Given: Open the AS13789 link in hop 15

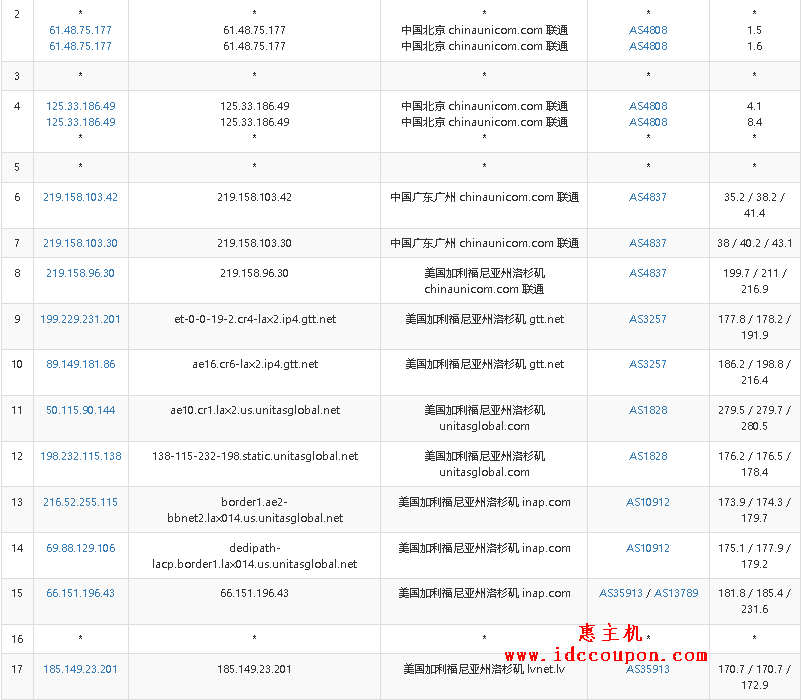Looking at the screenshot, I should tap(676, 593).
